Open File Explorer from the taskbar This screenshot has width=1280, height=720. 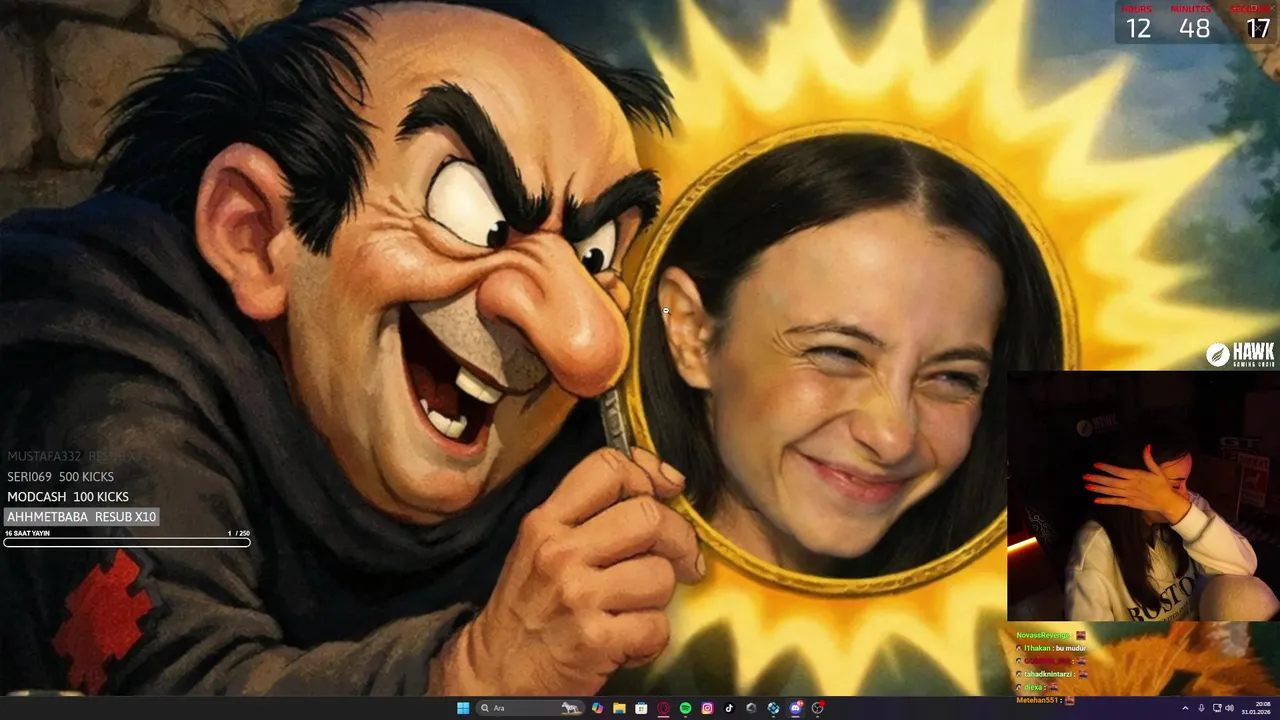(619, 708)
